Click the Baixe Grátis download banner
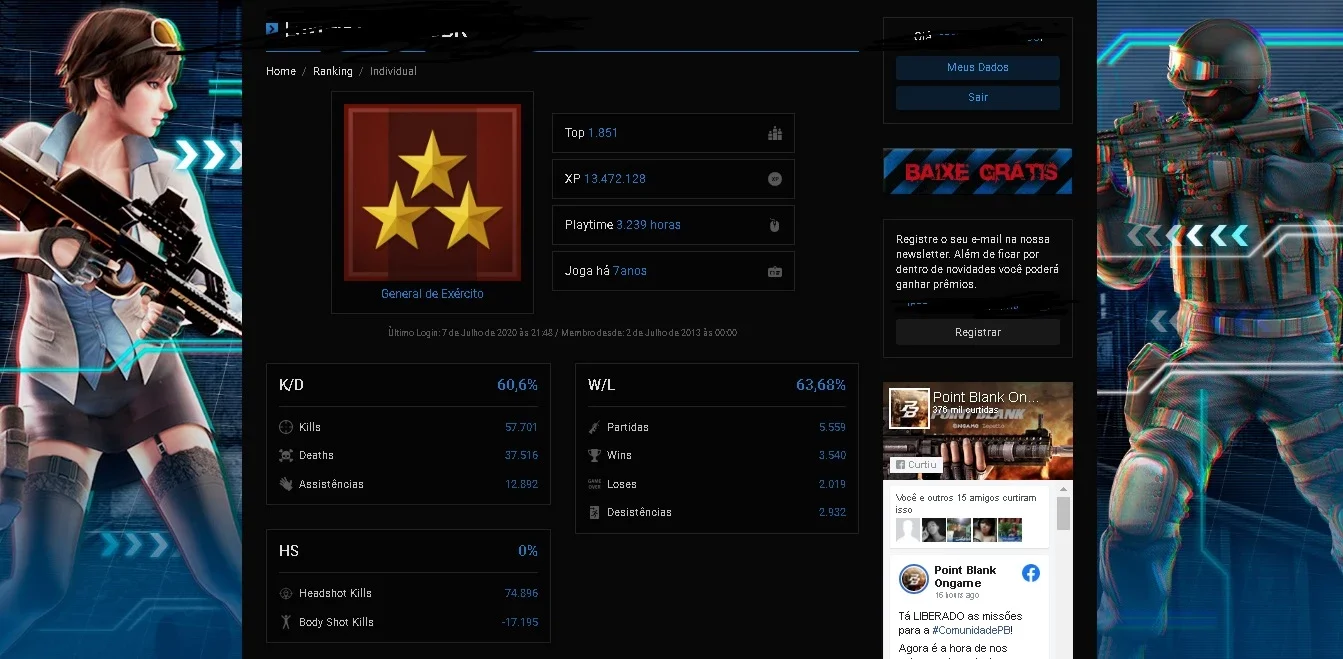This screenshot has height=659, width=1343. [977, 171]
